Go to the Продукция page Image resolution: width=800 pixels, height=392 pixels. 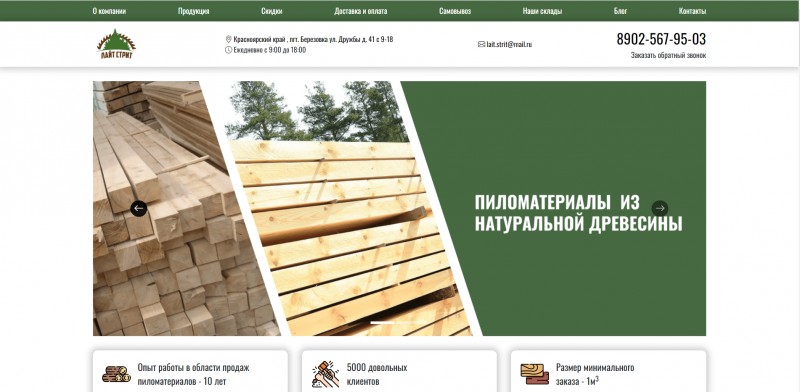pos(193,11)
